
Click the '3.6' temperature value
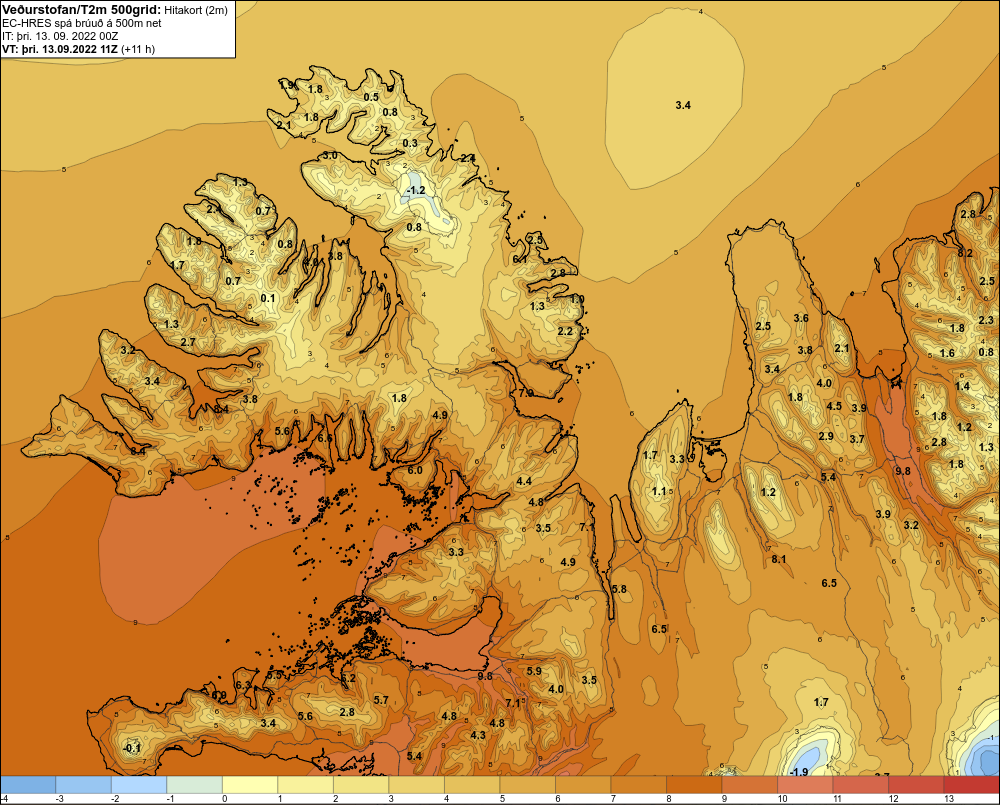click(801, 318)
